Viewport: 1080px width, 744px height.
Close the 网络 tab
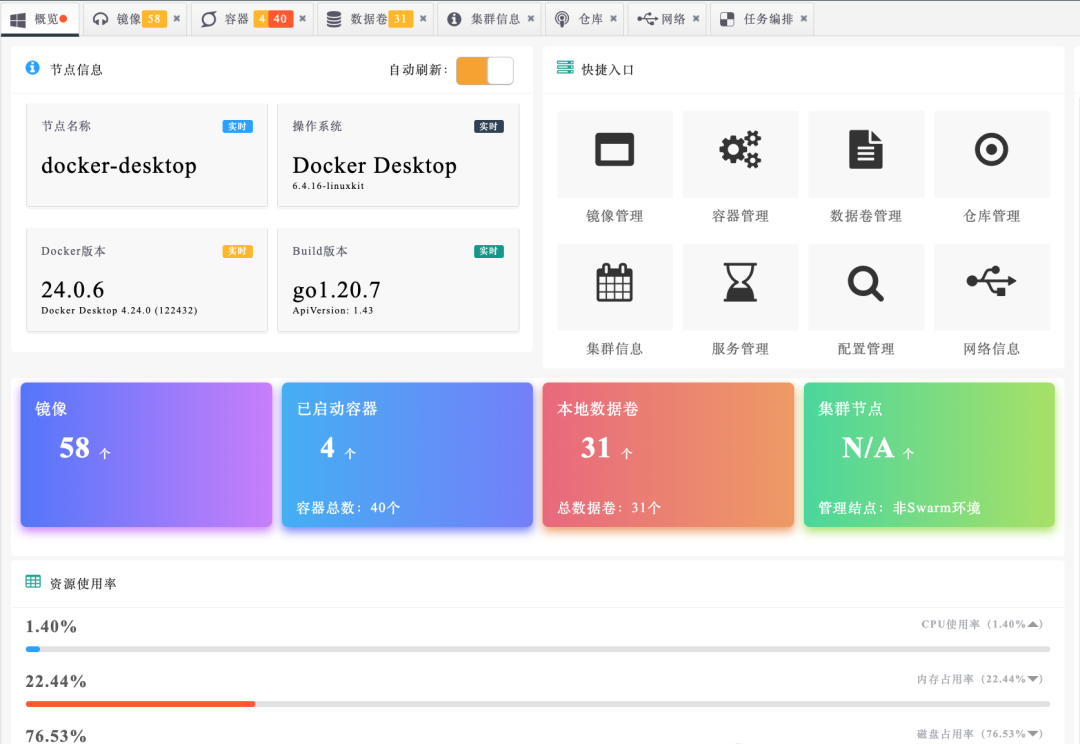pyautogui.click(x=696, y=19)
